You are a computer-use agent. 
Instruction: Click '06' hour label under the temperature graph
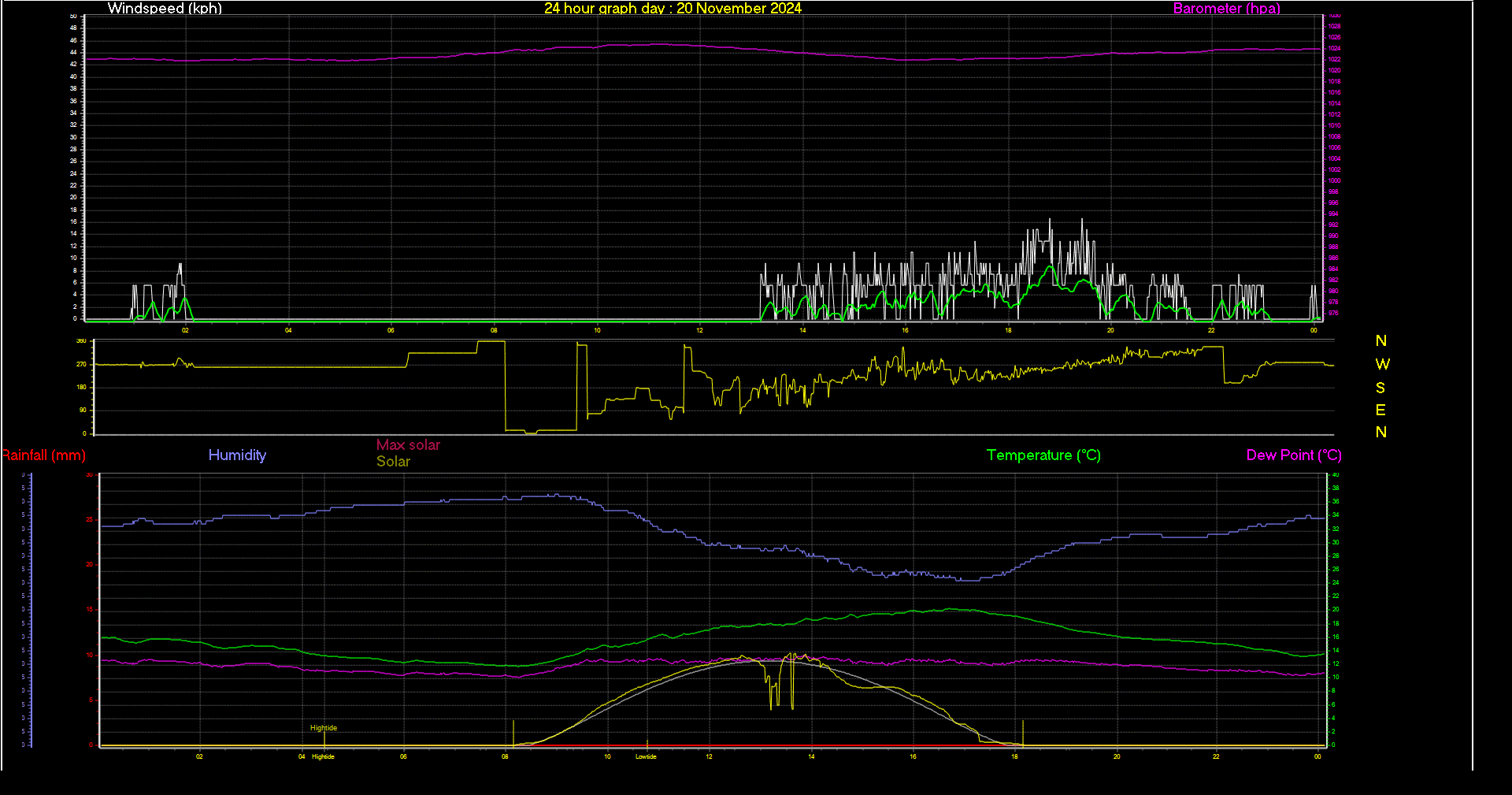[403, 756]
